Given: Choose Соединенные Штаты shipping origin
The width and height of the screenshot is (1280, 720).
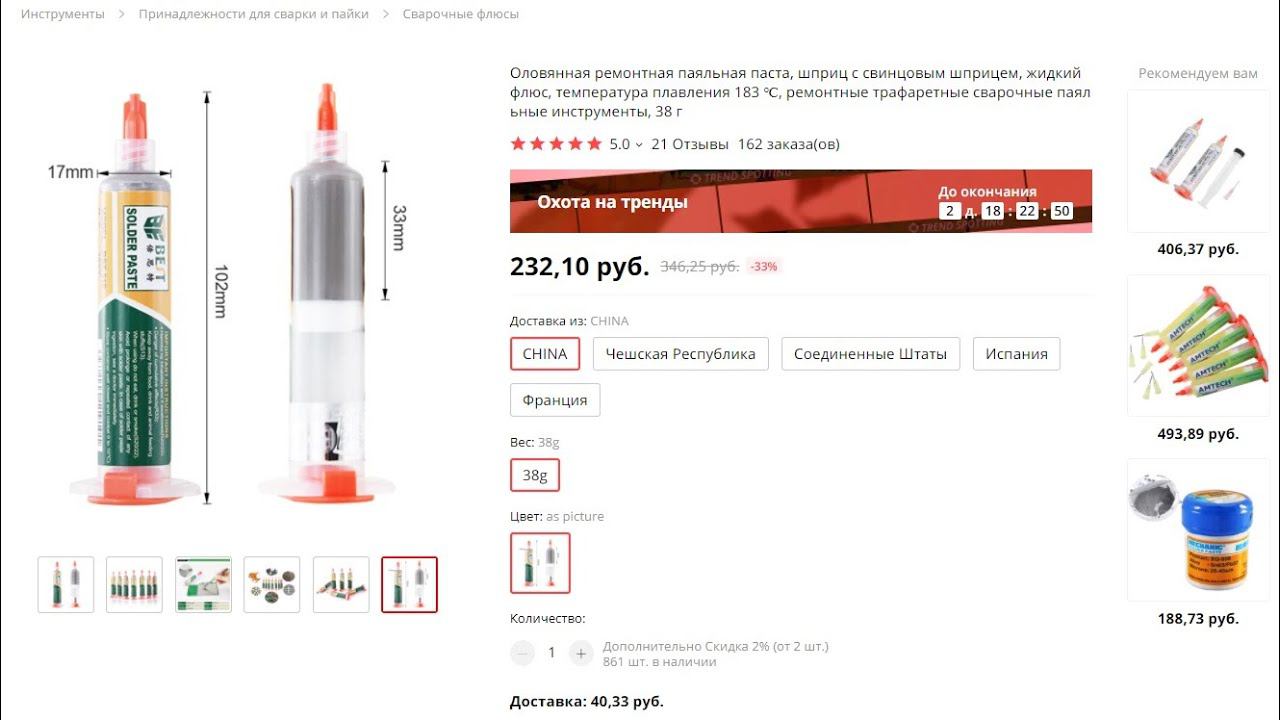Looking at the screenshot, I should pos(870,354).
